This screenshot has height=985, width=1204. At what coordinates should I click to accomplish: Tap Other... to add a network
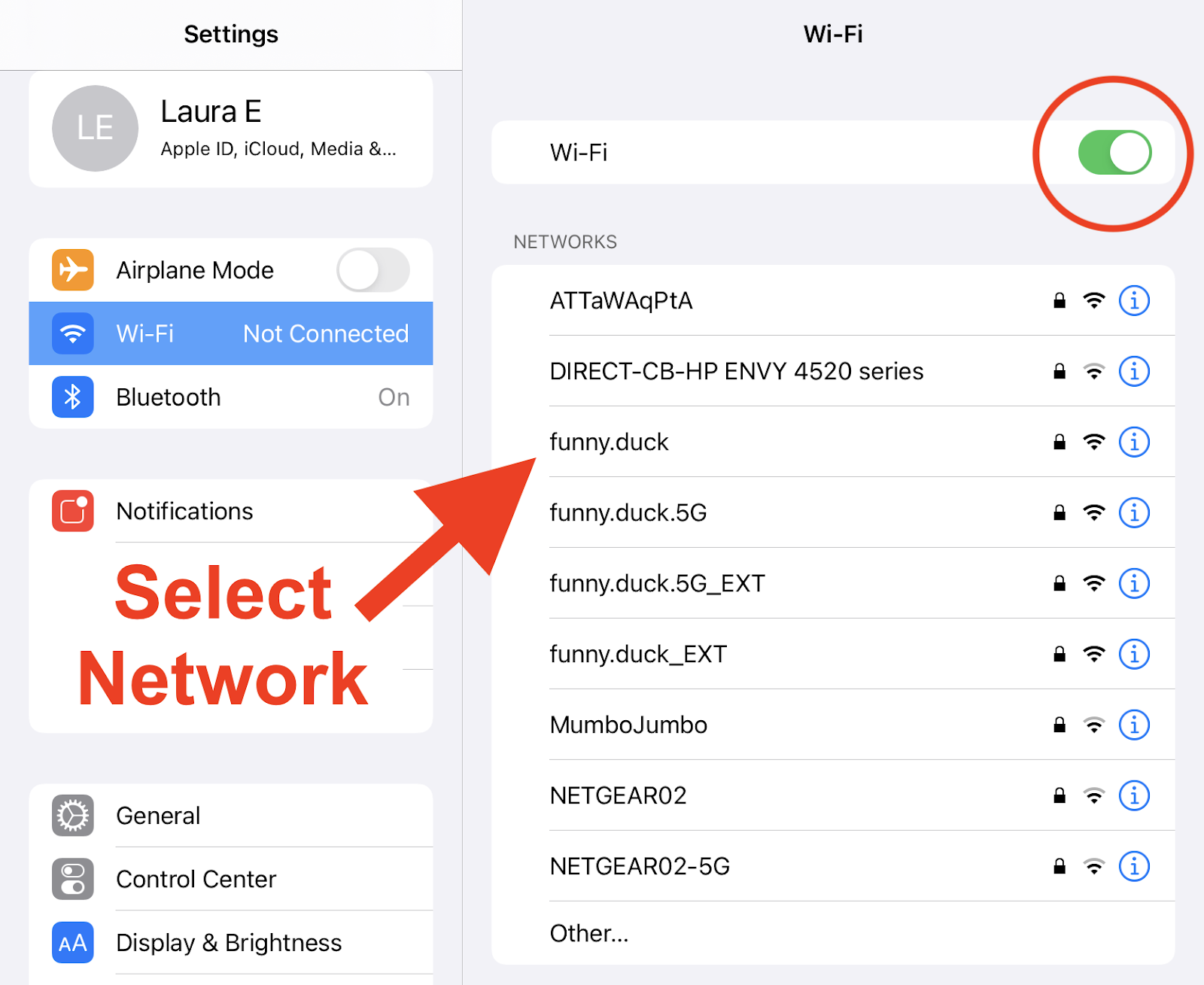[589, 934]
